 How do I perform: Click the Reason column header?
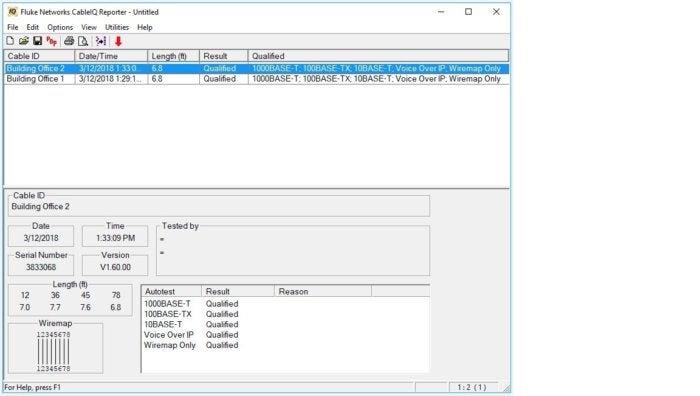323,292
